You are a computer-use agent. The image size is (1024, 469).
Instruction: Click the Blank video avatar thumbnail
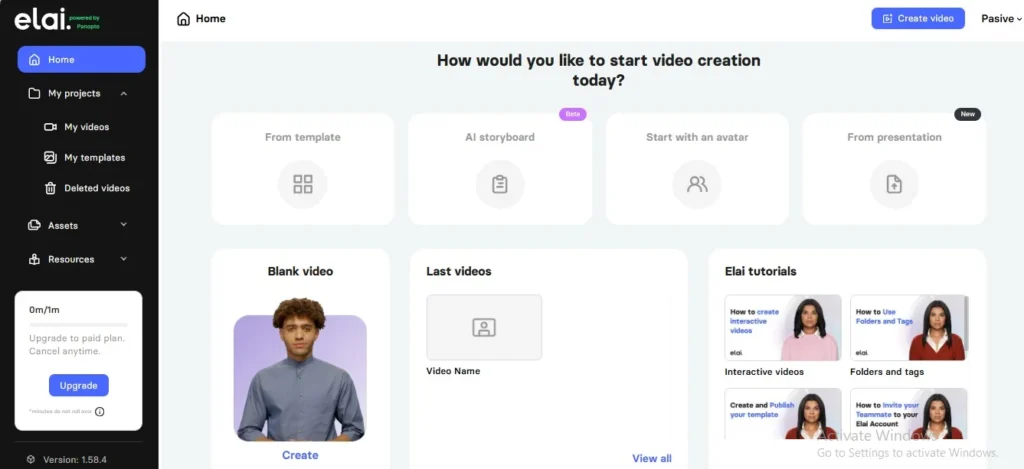(x=300, y=370)
